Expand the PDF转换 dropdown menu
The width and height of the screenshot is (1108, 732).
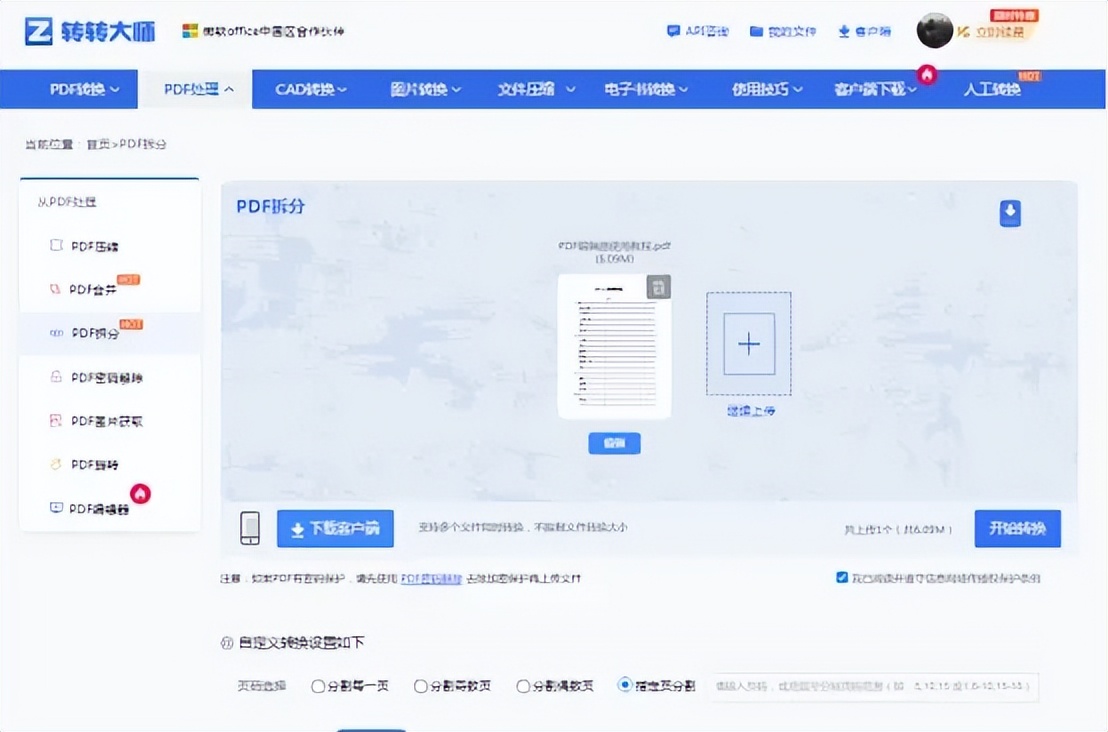point(84,89)
